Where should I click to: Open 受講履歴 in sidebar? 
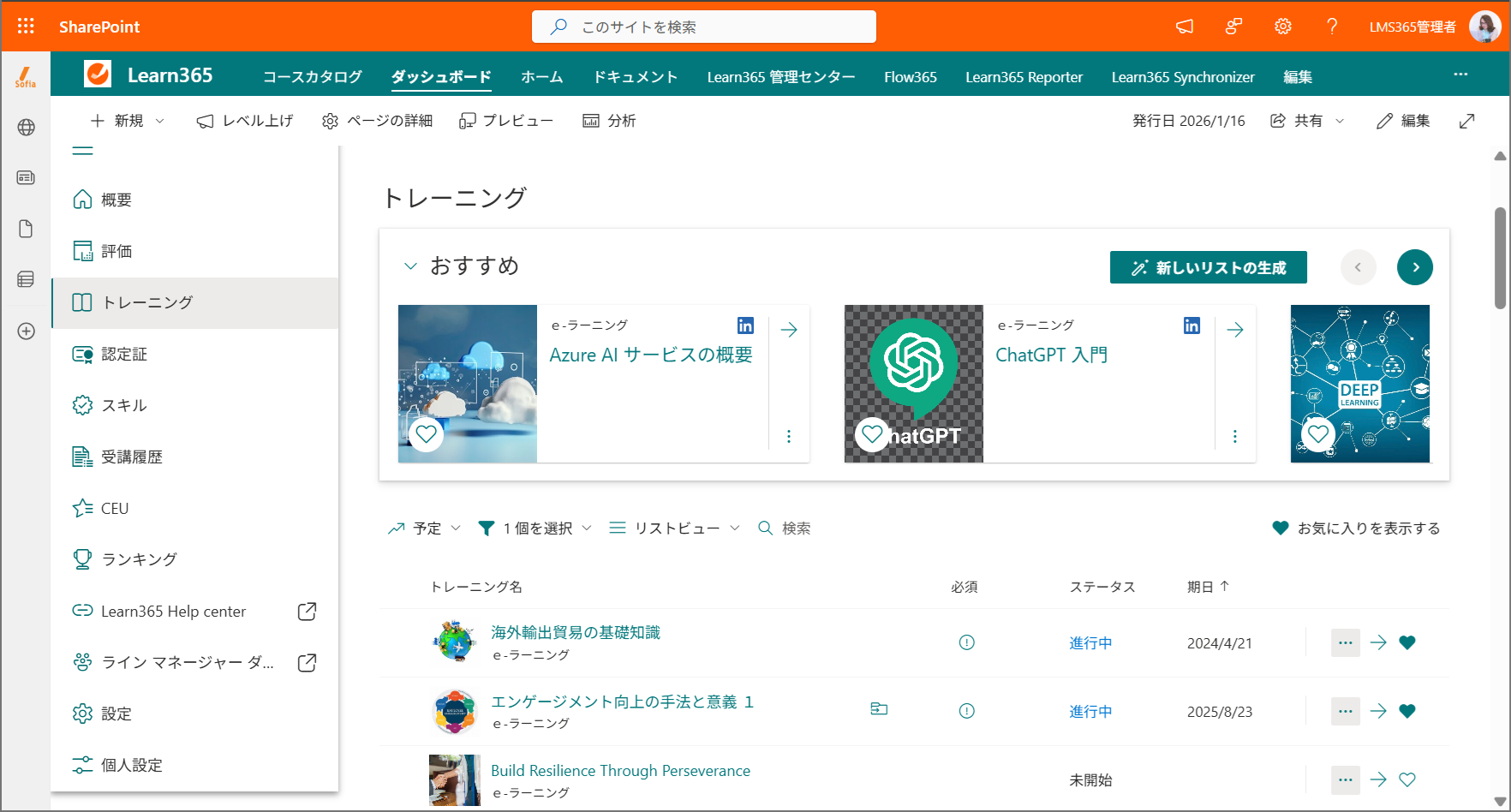point(195,457)
